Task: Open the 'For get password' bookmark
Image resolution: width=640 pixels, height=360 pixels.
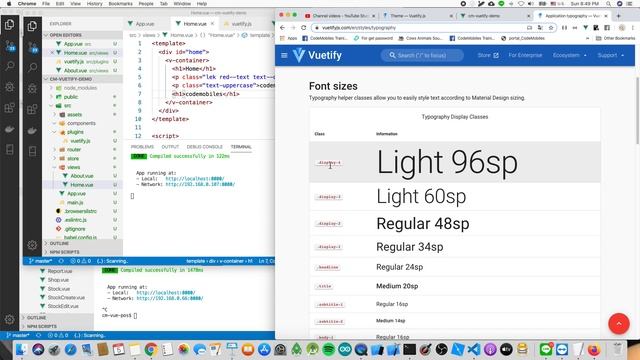Action: (x=372, y=38)
